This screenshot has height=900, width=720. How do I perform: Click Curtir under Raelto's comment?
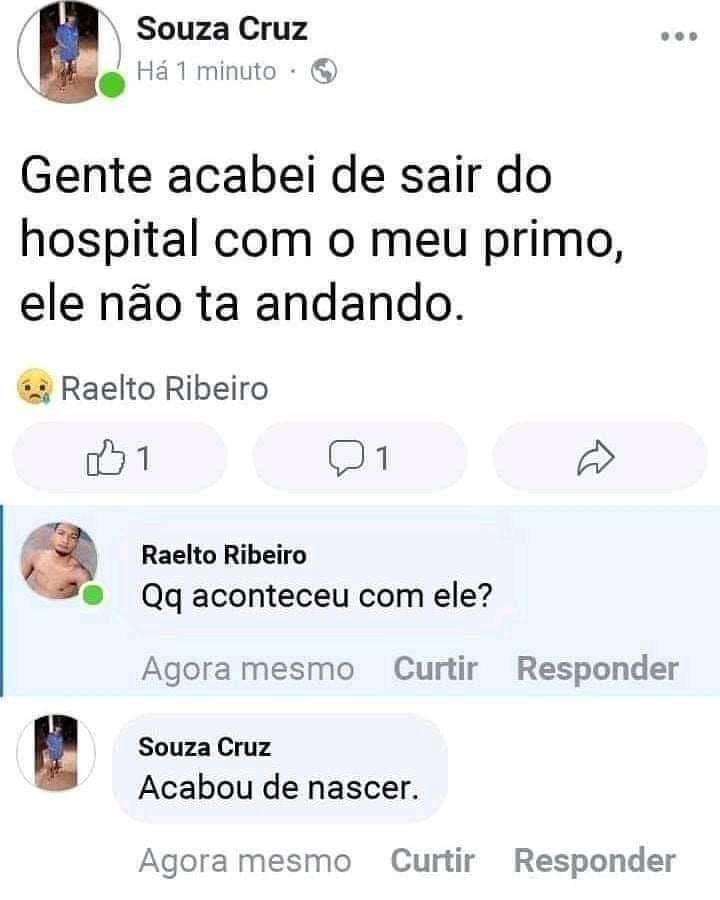point(435,668)
